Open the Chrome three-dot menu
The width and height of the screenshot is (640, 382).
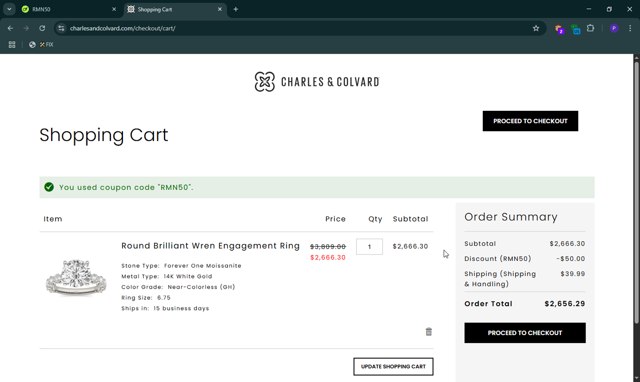pyautogui.click(x=630, y=28)
